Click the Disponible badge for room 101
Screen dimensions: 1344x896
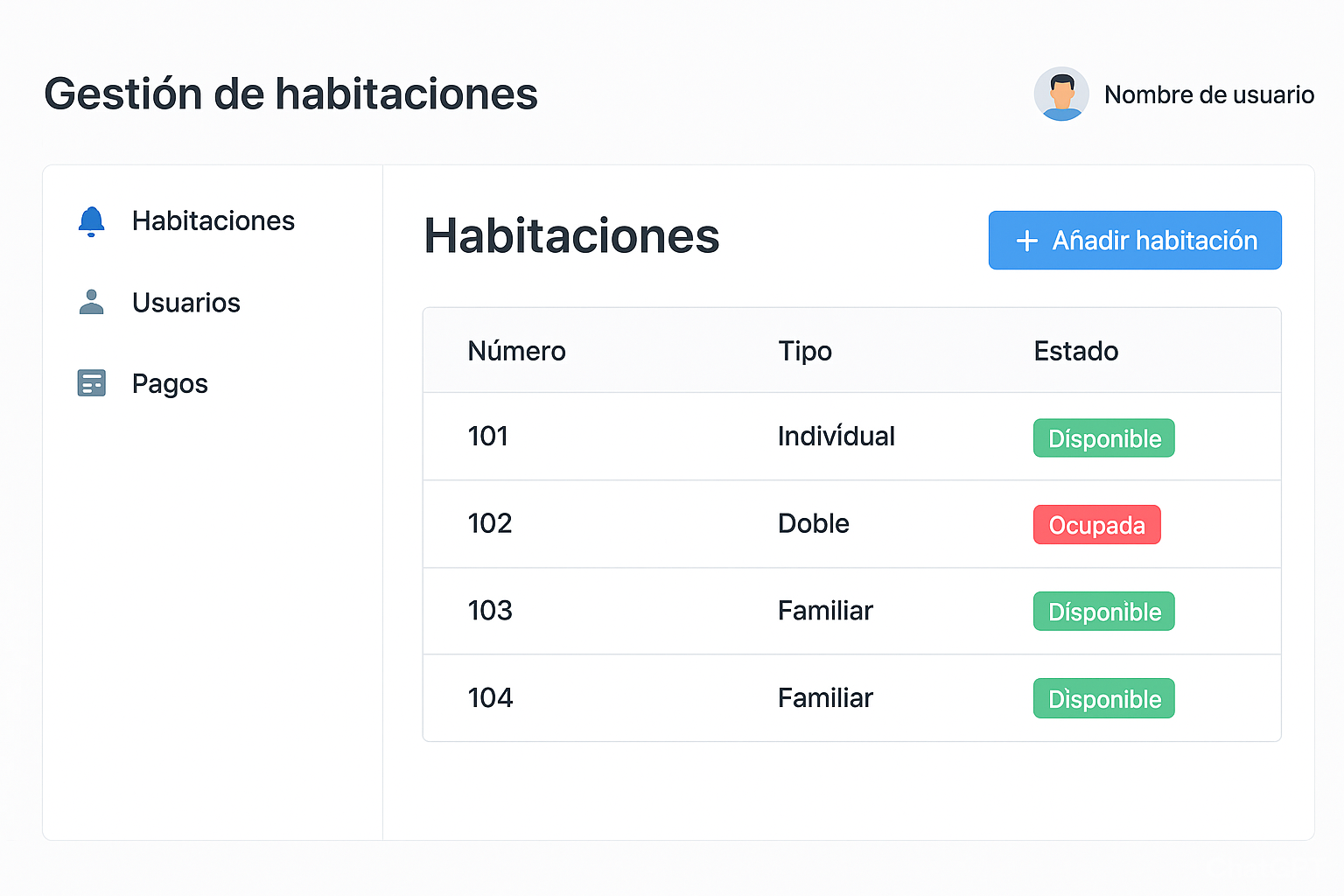point(1103,438)
